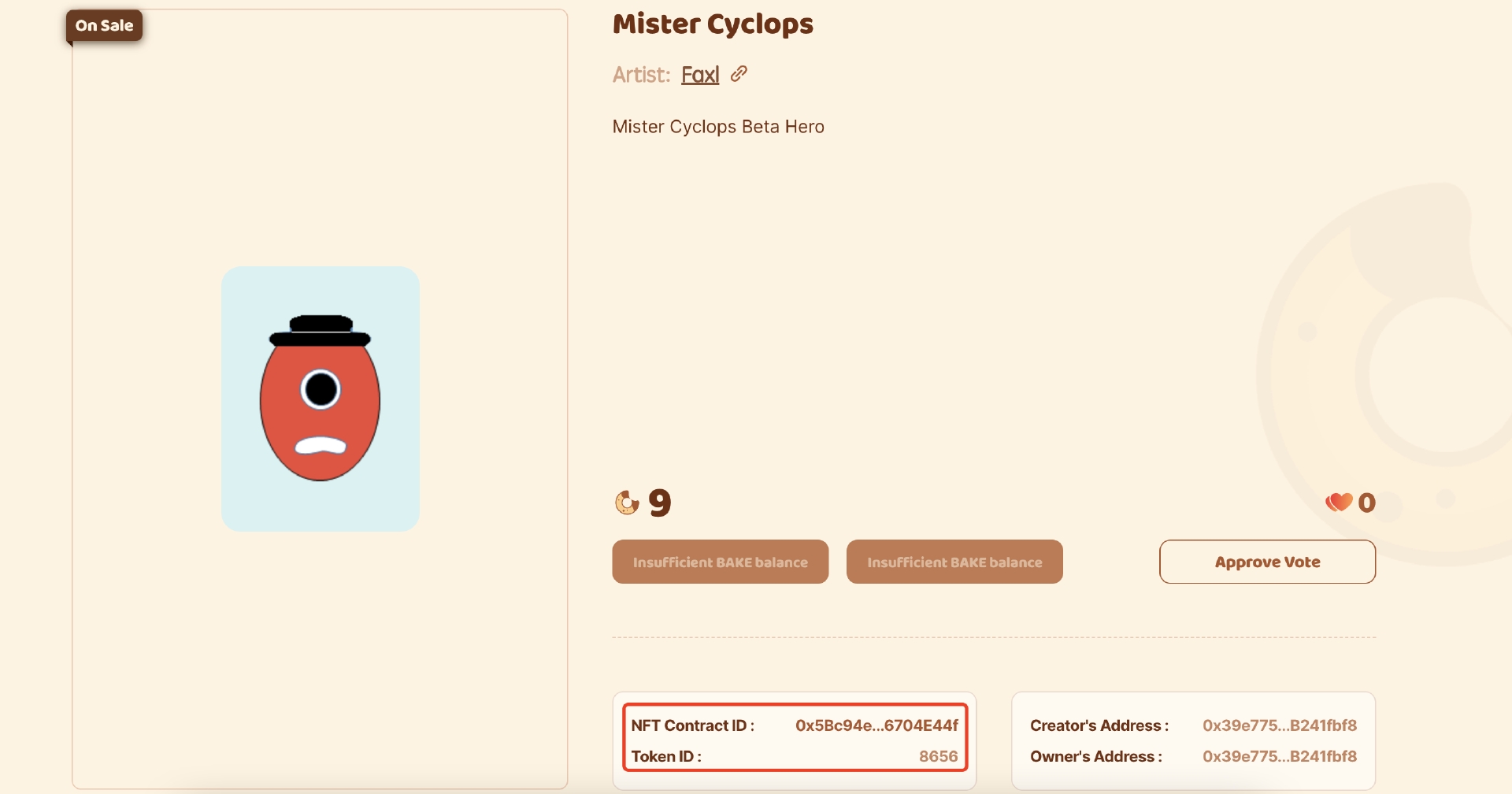Click the heart likes icon
Image resolution: width=1512 pixels, height=794 pixels.
click(x=1339, y=502)
